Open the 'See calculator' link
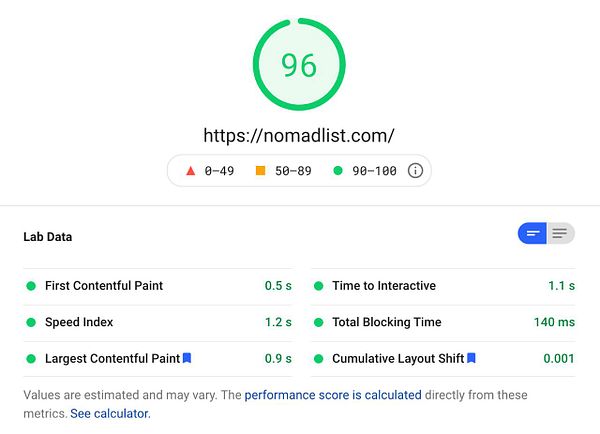 [x=110, y=413]
